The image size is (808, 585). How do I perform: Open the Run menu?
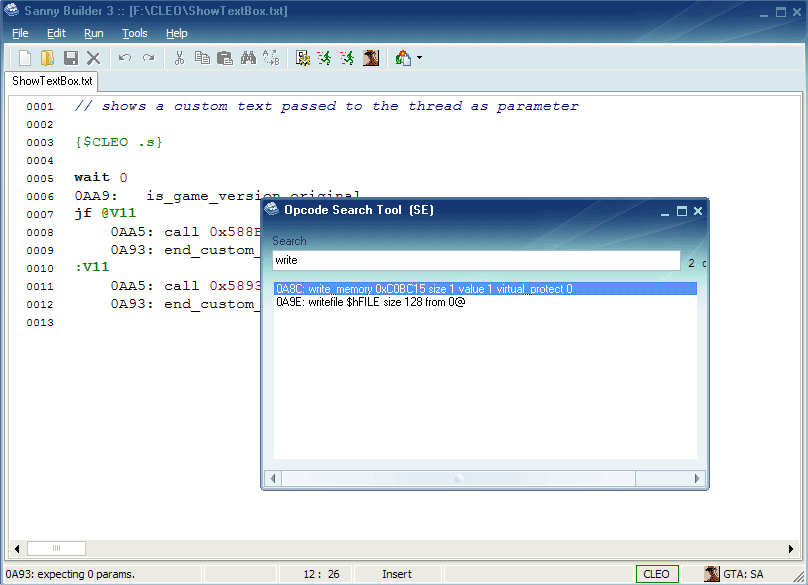pos(93,33)
